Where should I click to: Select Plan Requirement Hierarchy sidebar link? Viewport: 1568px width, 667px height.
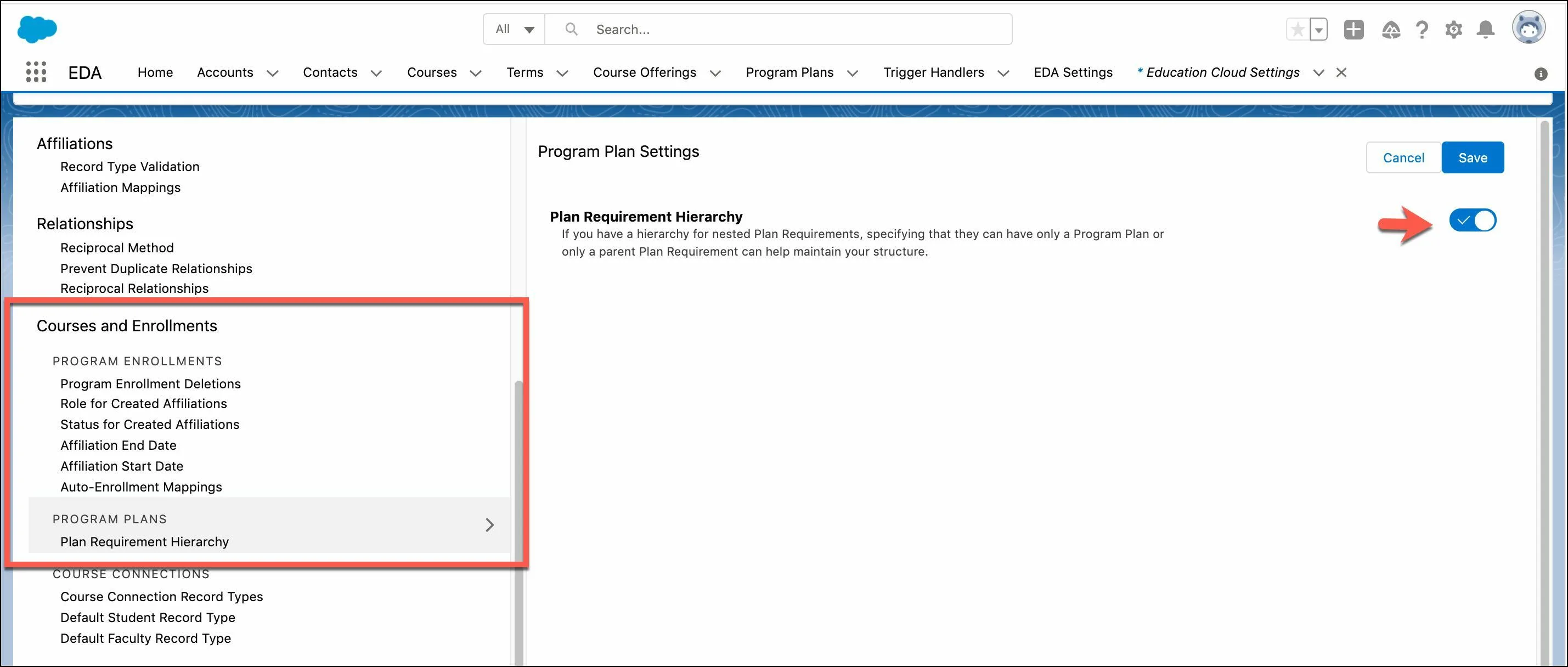coord(145,541)
